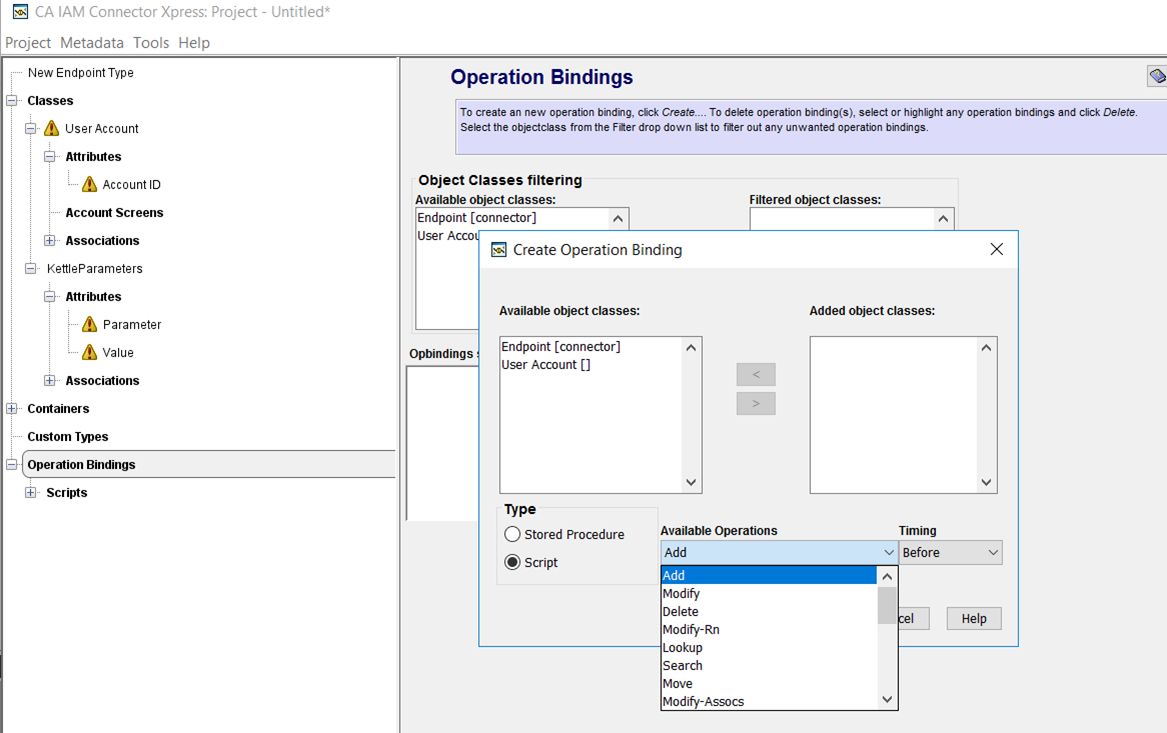Click the operations list scroll up arrow

pyautogui.click(x=886, y=577)
